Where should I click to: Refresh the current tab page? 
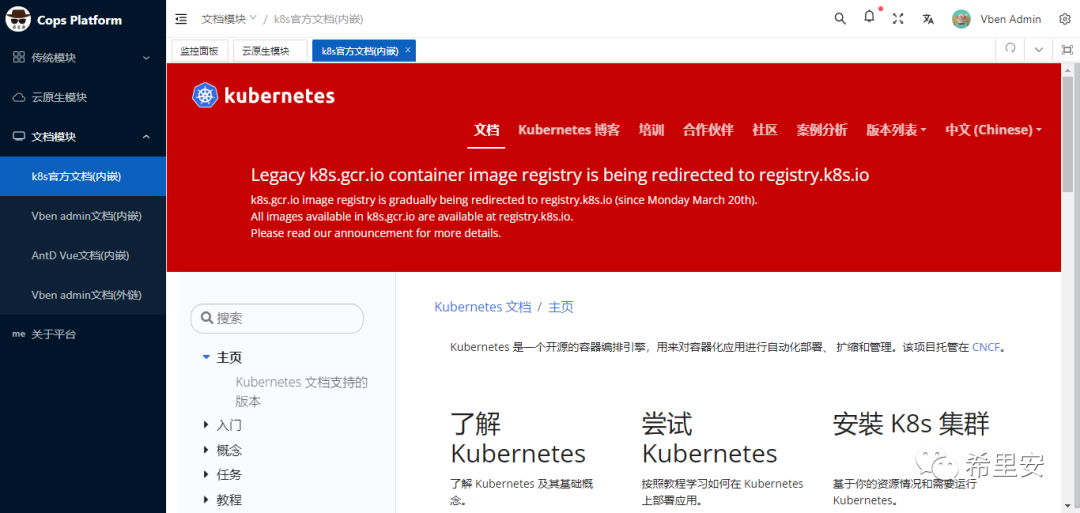pyautogui.click(x=1010, y=49)
